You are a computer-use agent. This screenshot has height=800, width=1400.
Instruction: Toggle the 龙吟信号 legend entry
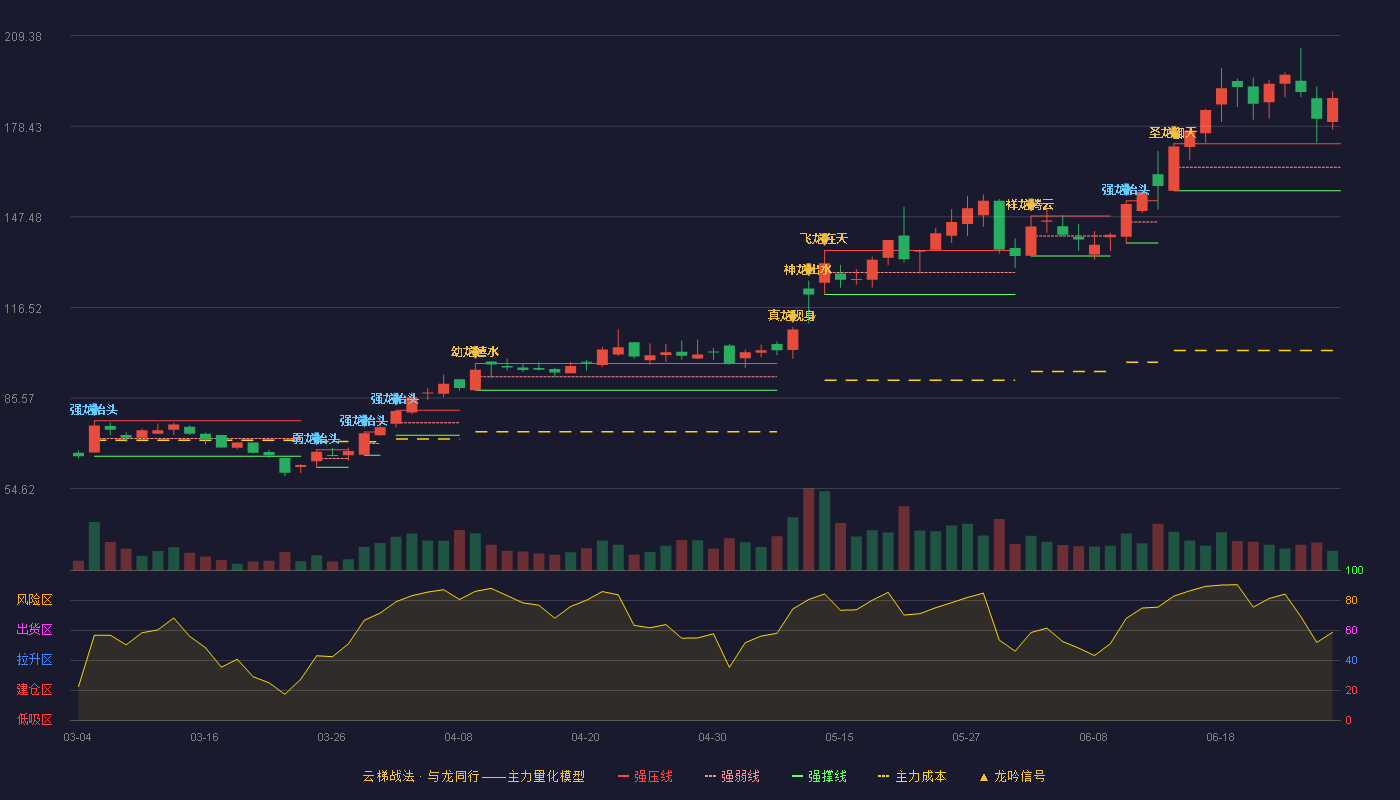coord(1012,776)
